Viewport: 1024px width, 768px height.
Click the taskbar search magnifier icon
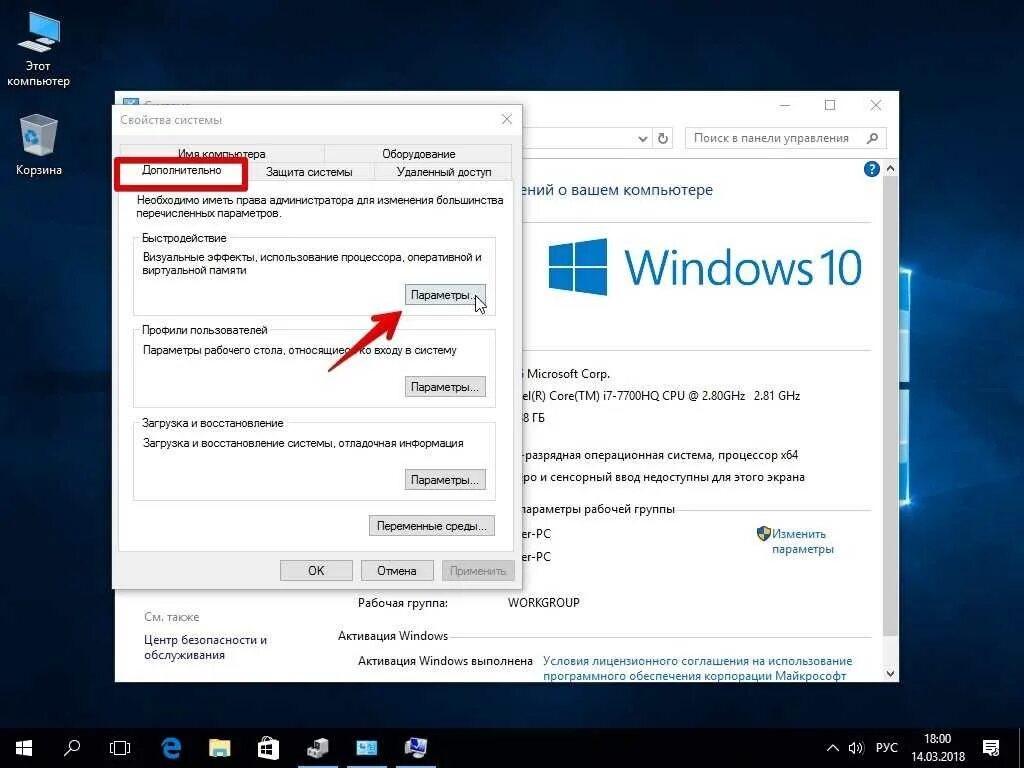(72, 748)
